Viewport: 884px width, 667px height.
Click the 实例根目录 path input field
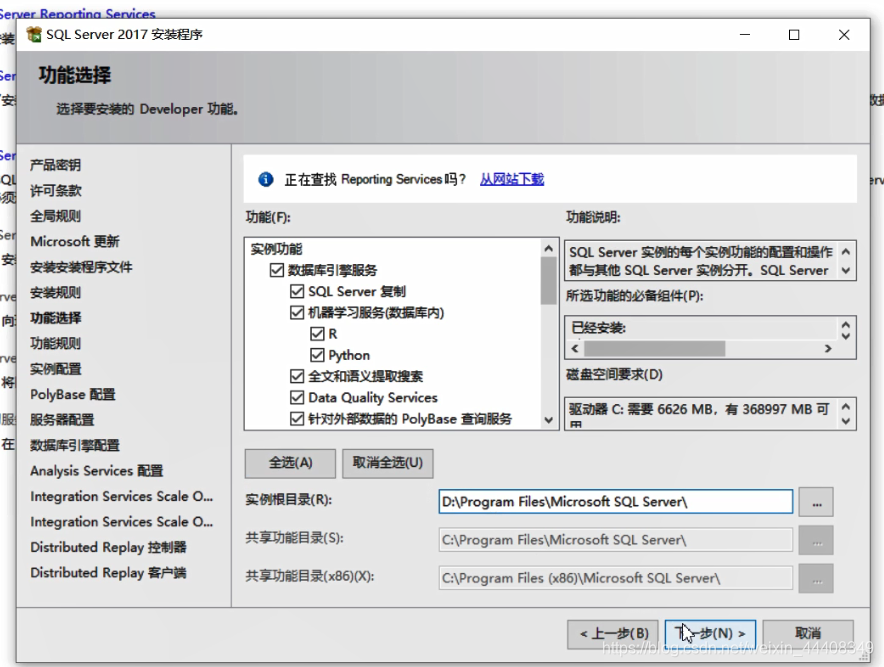click(x=616, y=502)
